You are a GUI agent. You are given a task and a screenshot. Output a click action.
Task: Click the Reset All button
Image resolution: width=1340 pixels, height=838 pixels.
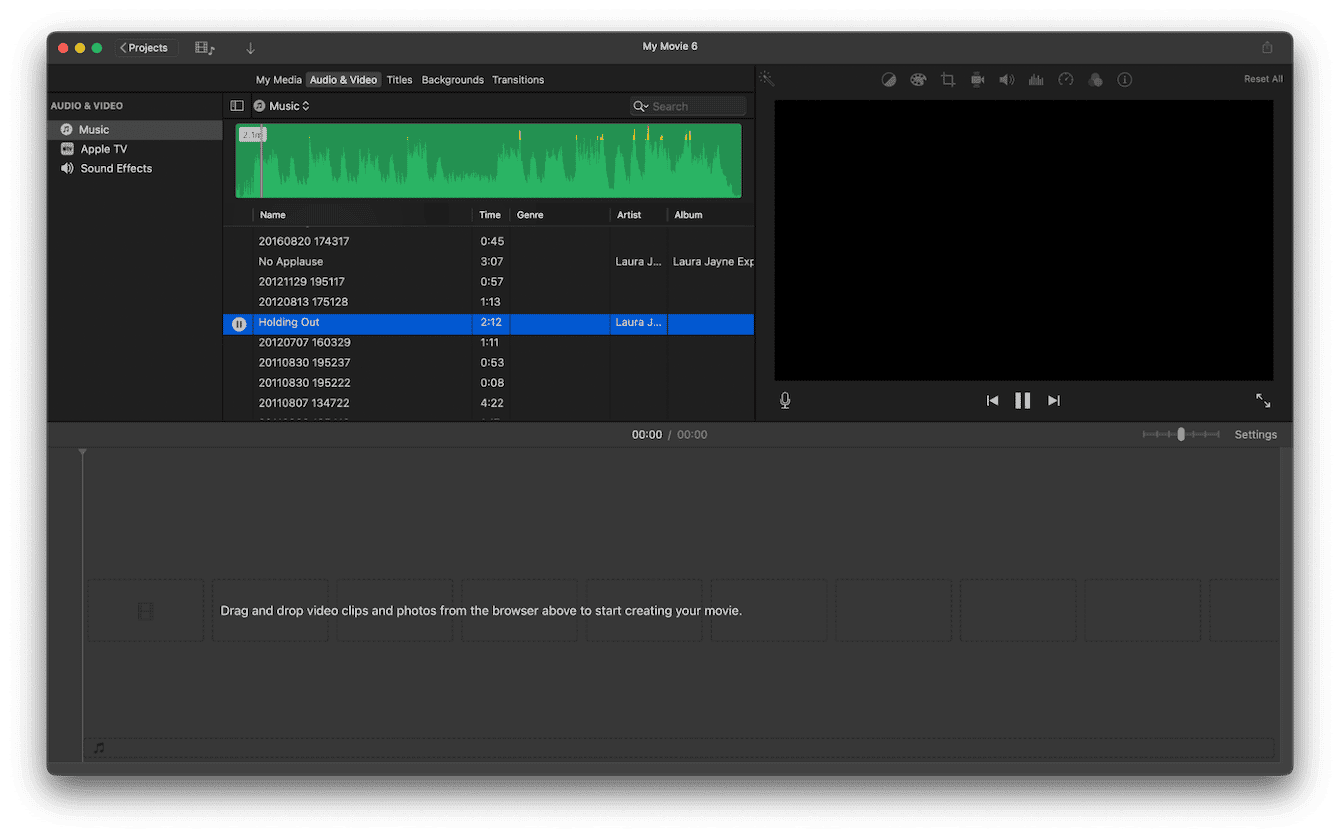[1263, 78]
